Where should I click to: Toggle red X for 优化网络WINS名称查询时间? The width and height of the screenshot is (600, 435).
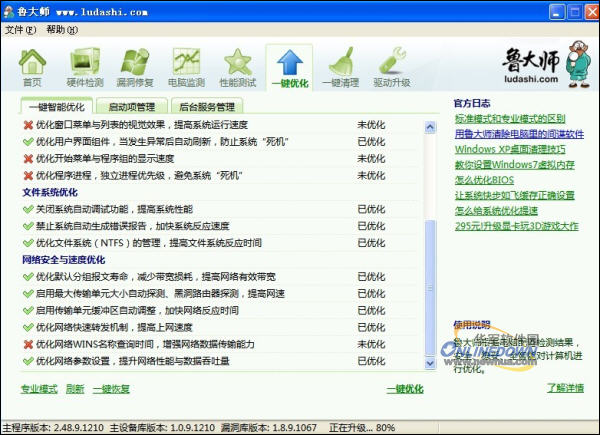tap(28, 344)
